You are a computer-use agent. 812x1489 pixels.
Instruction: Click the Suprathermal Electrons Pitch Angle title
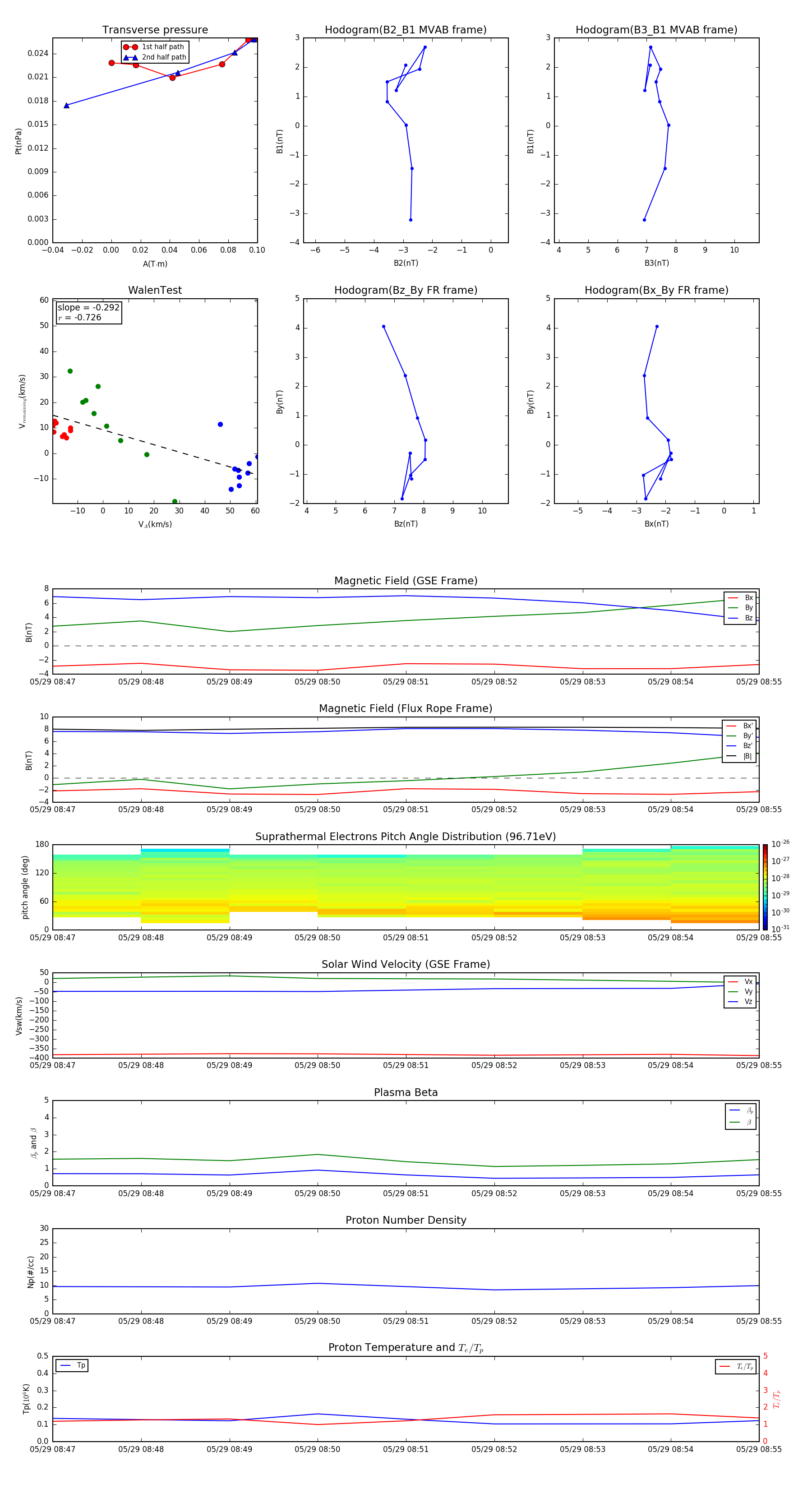[x=406, y=837]
